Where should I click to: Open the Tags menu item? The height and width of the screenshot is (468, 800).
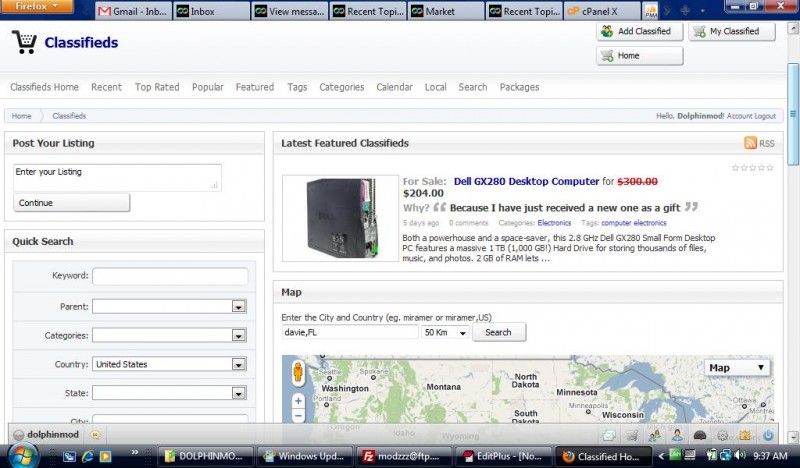[x=297, y=87]
